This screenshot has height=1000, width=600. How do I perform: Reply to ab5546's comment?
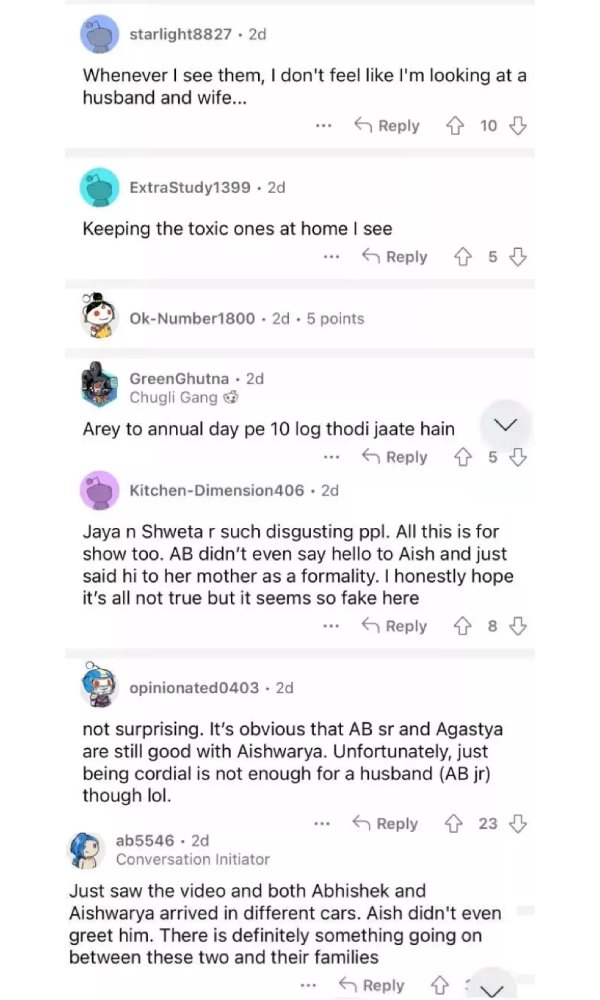371,985
